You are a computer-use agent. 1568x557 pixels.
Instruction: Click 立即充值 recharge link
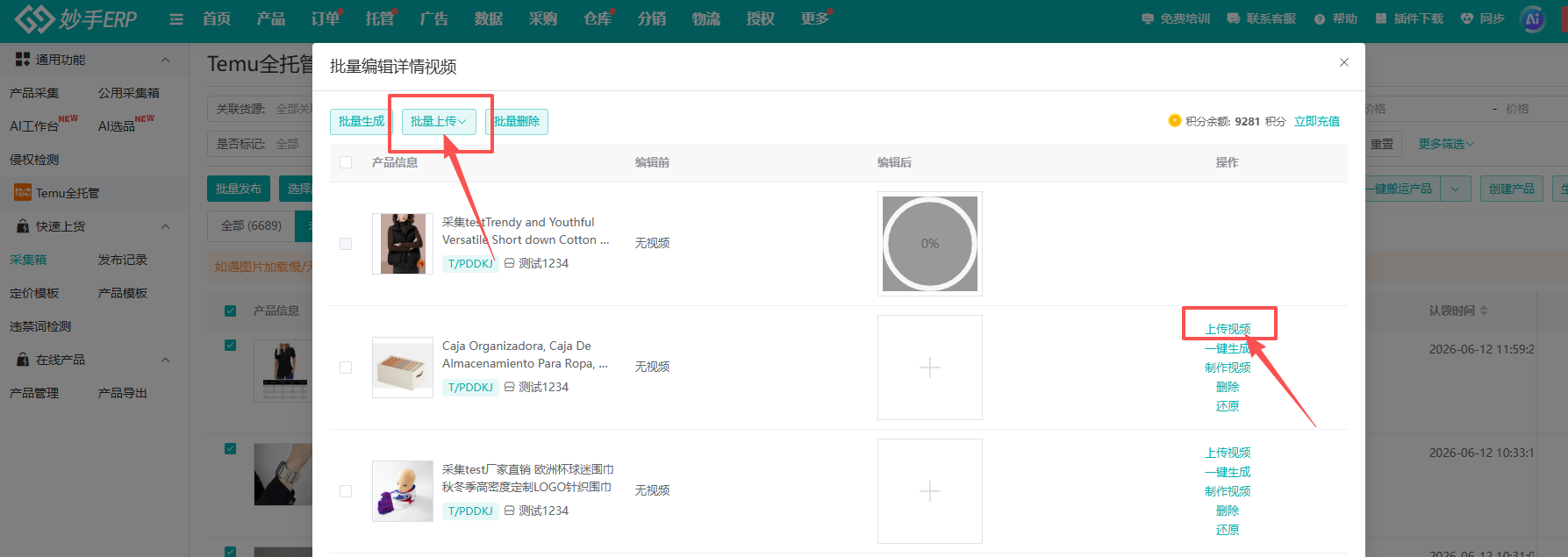point(1317,121)
